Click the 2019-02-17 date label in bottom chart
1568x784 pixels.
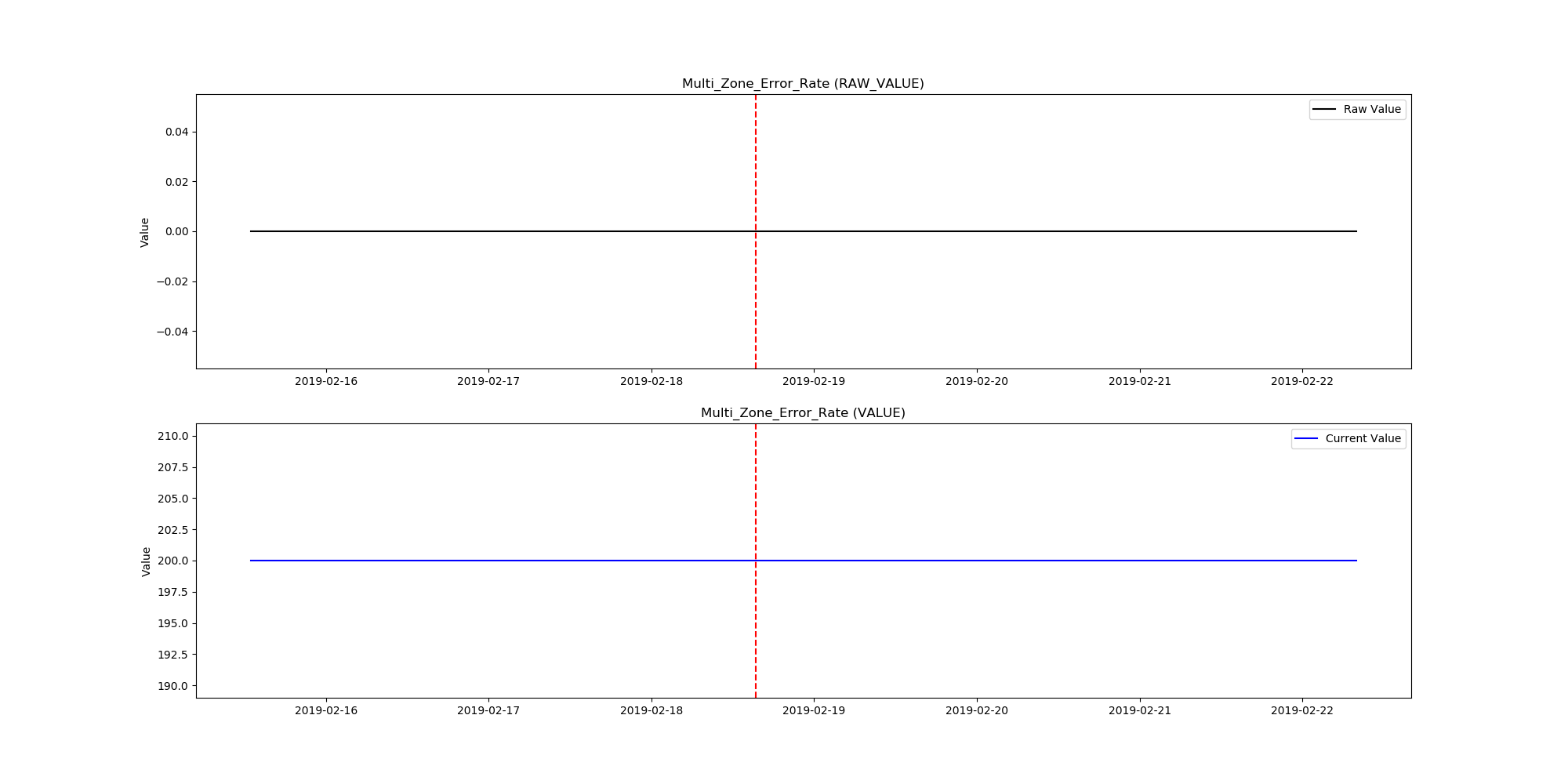pyautogui.click(x=488, y=710)
